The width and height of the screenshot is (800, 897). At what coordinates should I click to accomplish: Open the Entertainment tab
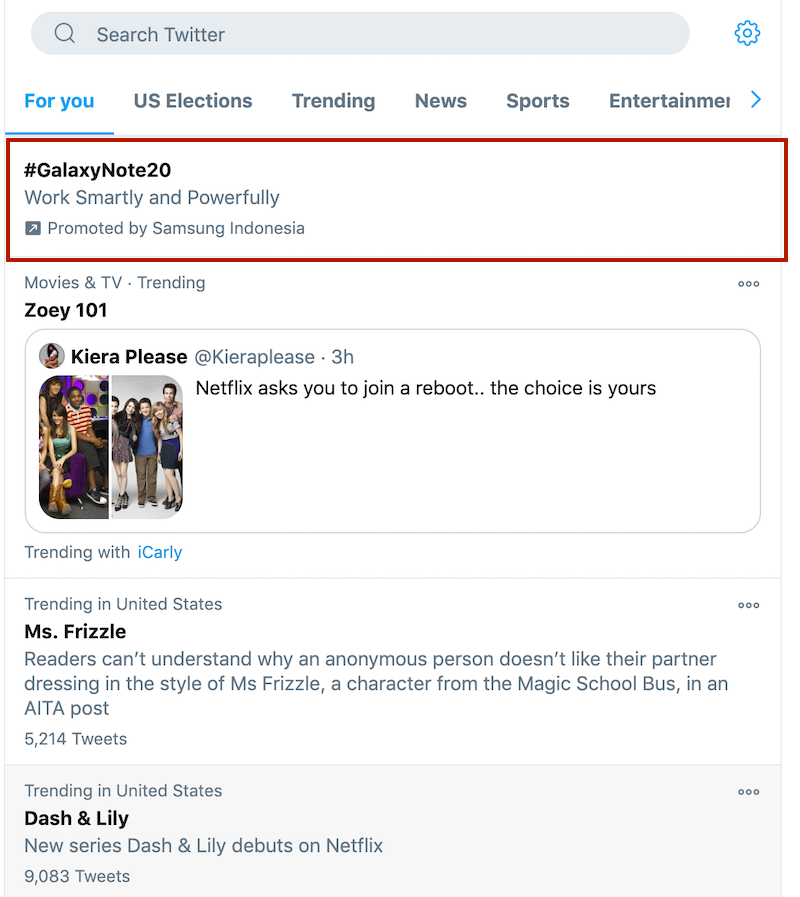(x=669, y=101)
